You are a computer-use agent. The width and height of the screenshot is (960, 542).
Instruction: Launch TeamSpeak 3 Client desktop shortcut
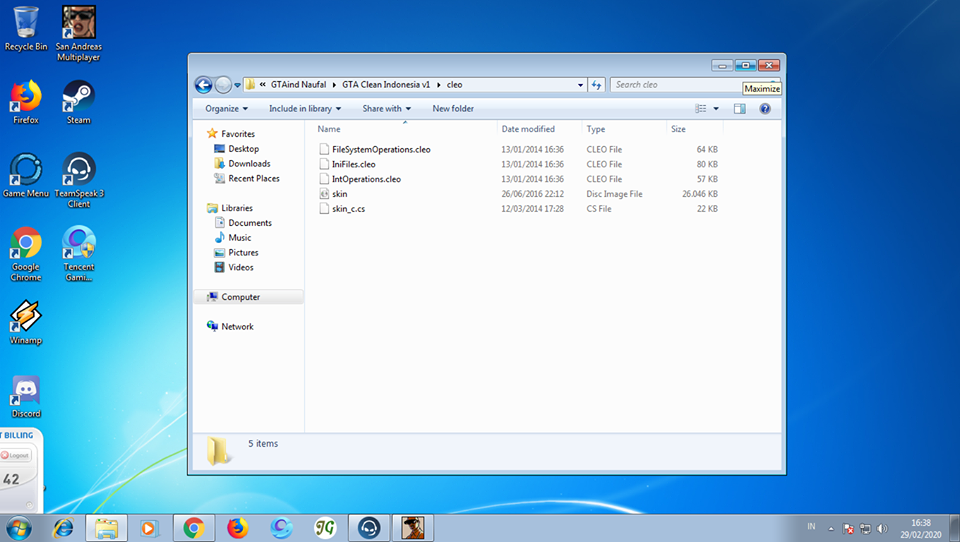(78, 181)
